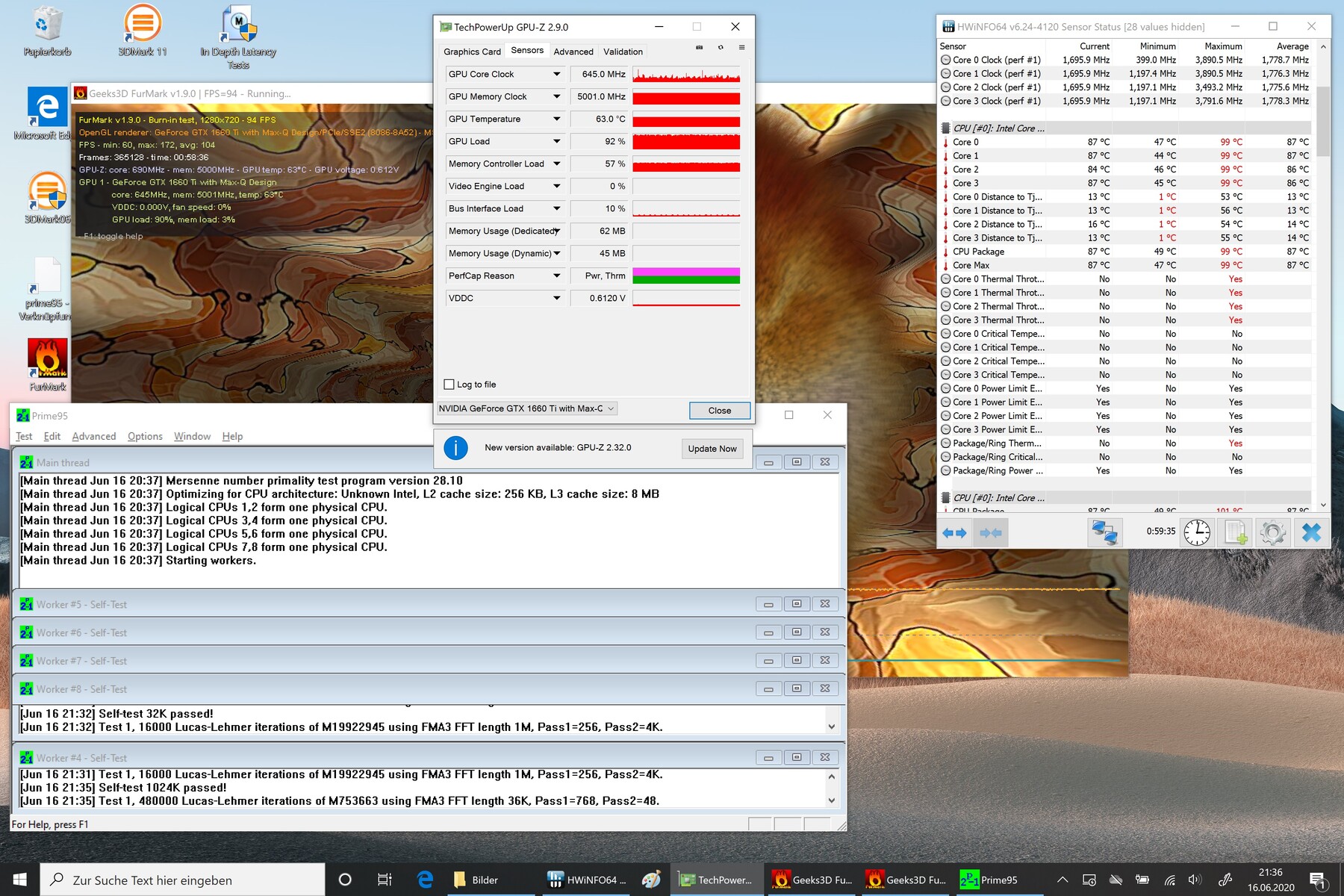Open the Windows Start menu
1344x896 pixels.
19,880
